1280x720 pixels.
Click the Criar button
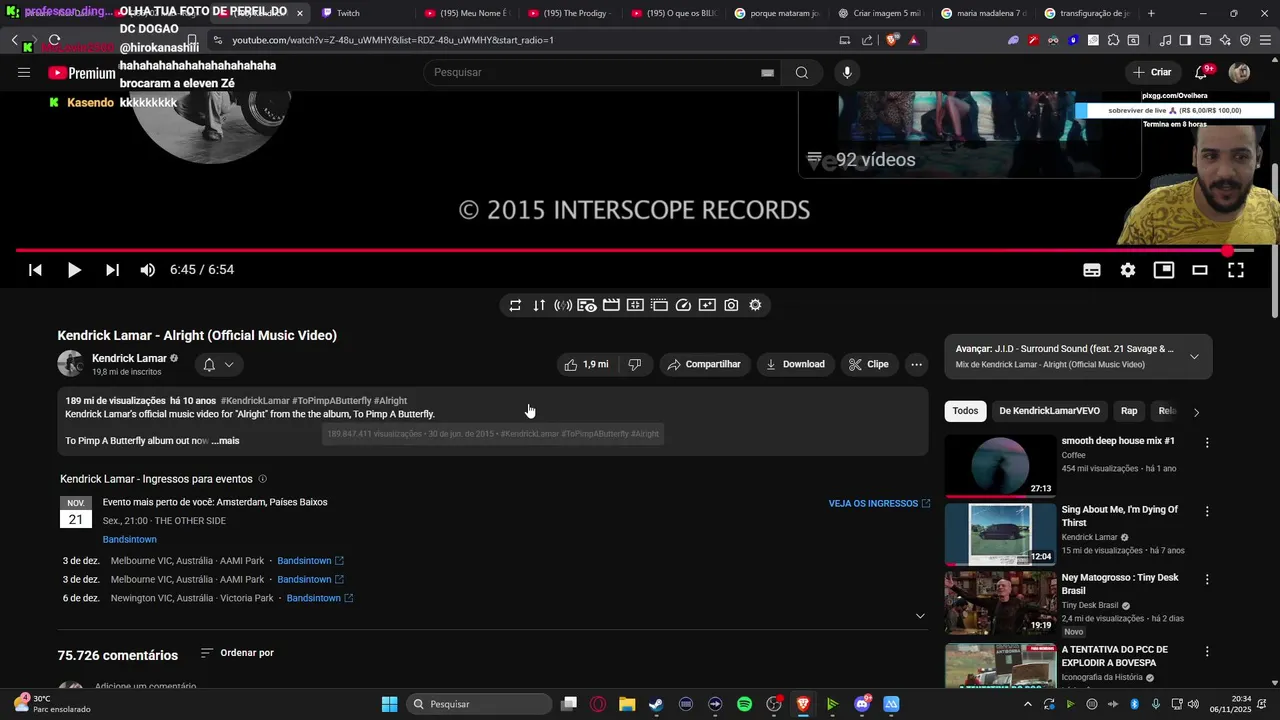tap(1152, 72)
